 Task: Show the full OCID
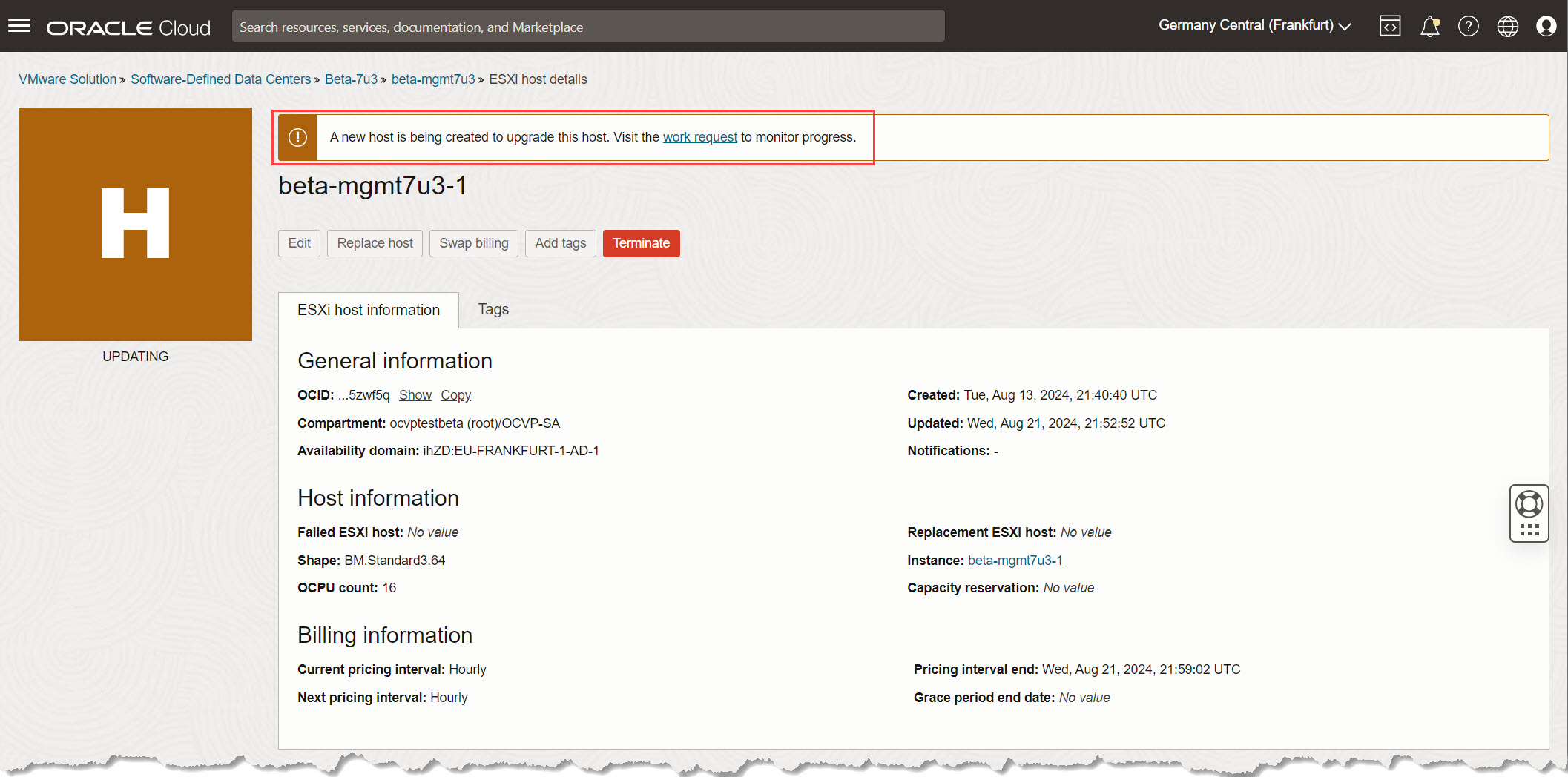pos(415,395)
